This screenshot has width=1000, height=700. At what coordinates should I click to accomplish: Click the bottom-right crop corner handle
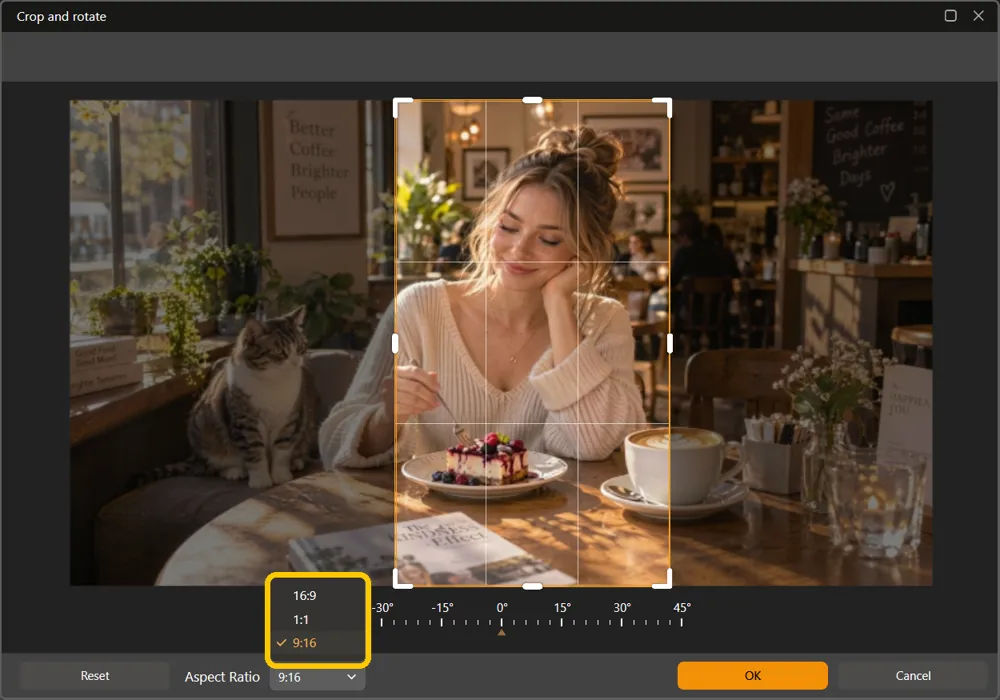pyautogui.click(x=667, y=583)
